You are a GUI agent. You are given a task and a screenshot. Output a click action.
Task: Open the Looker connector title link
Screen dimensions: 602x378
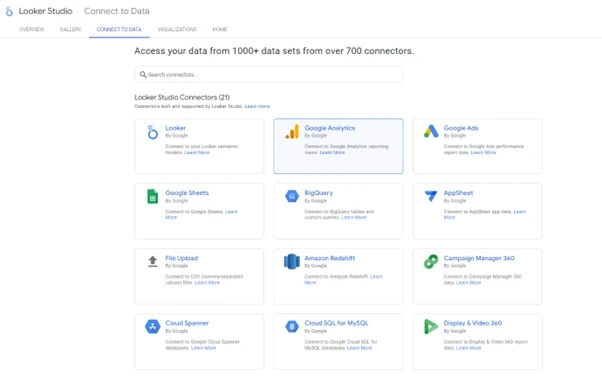[x=175, y=128]
